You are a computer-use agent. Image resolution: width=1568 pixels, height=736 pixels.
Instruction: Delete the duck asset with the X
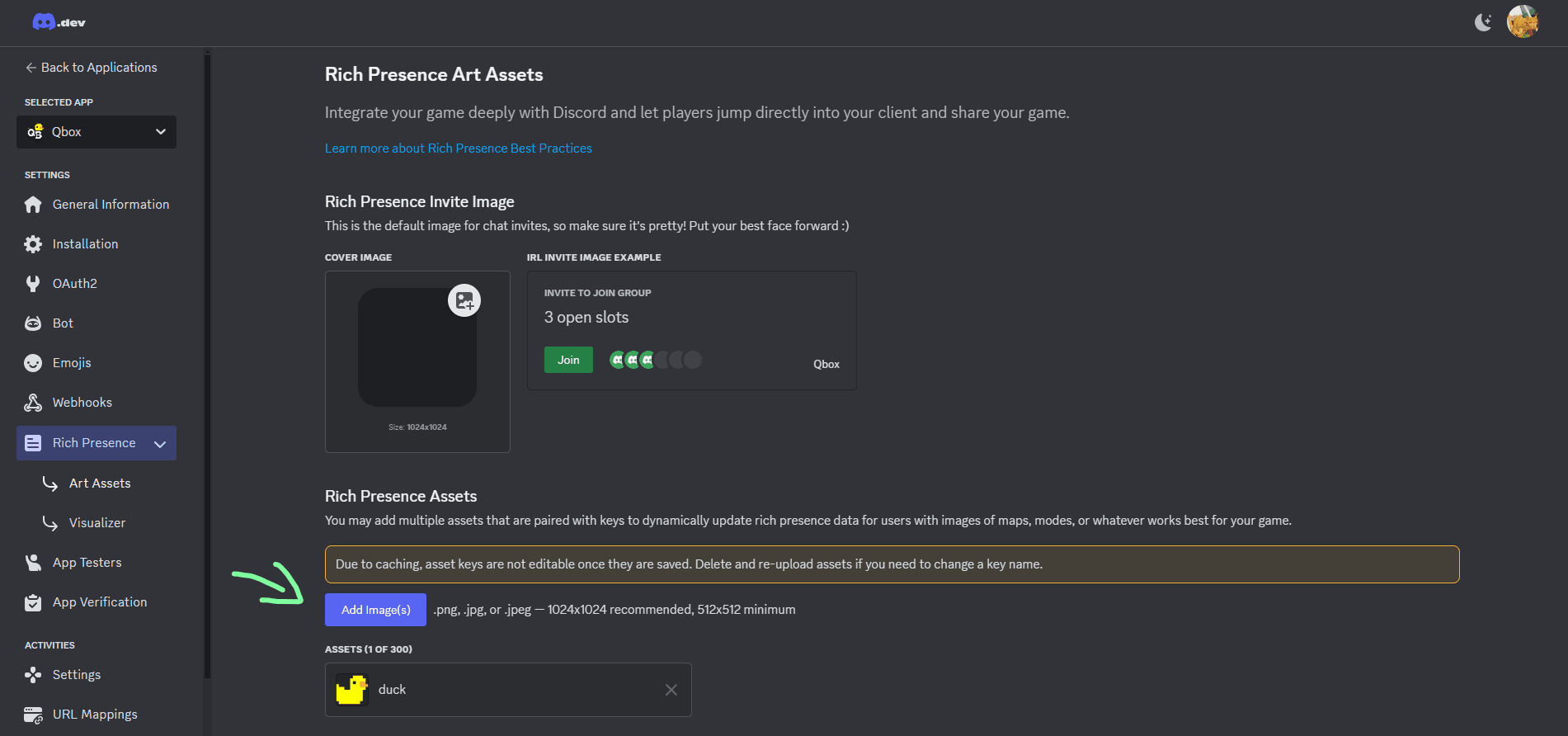tap(671, 690)
